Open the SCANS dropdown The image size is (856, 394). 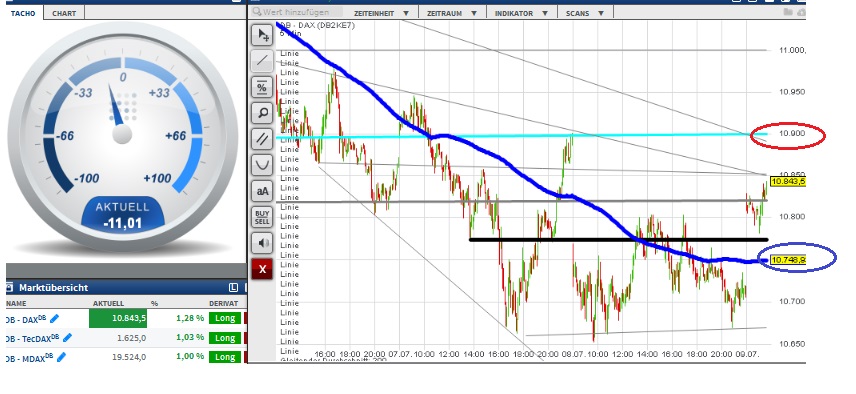[x=585, y=13]
